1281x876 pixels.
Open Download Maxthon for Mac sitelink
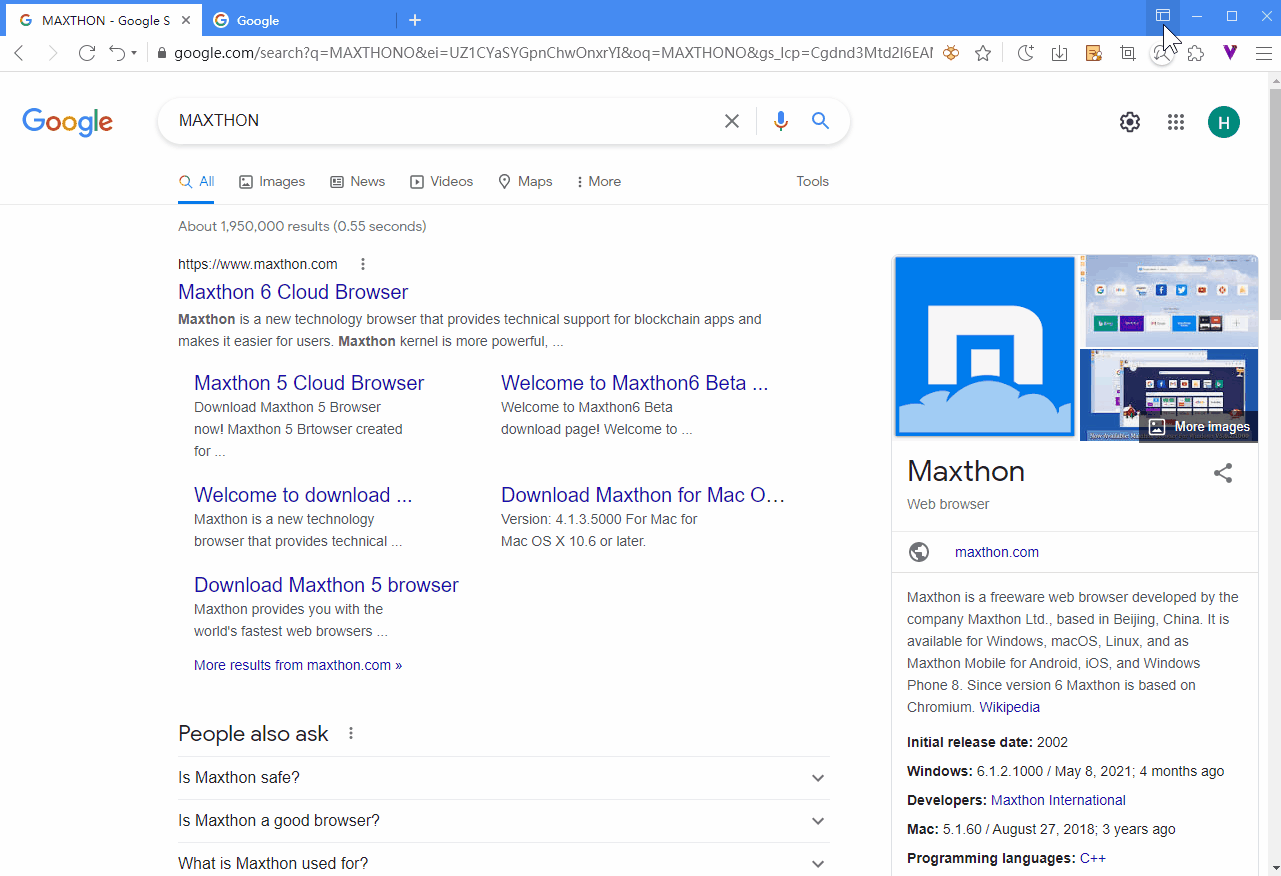pos(643,495)
